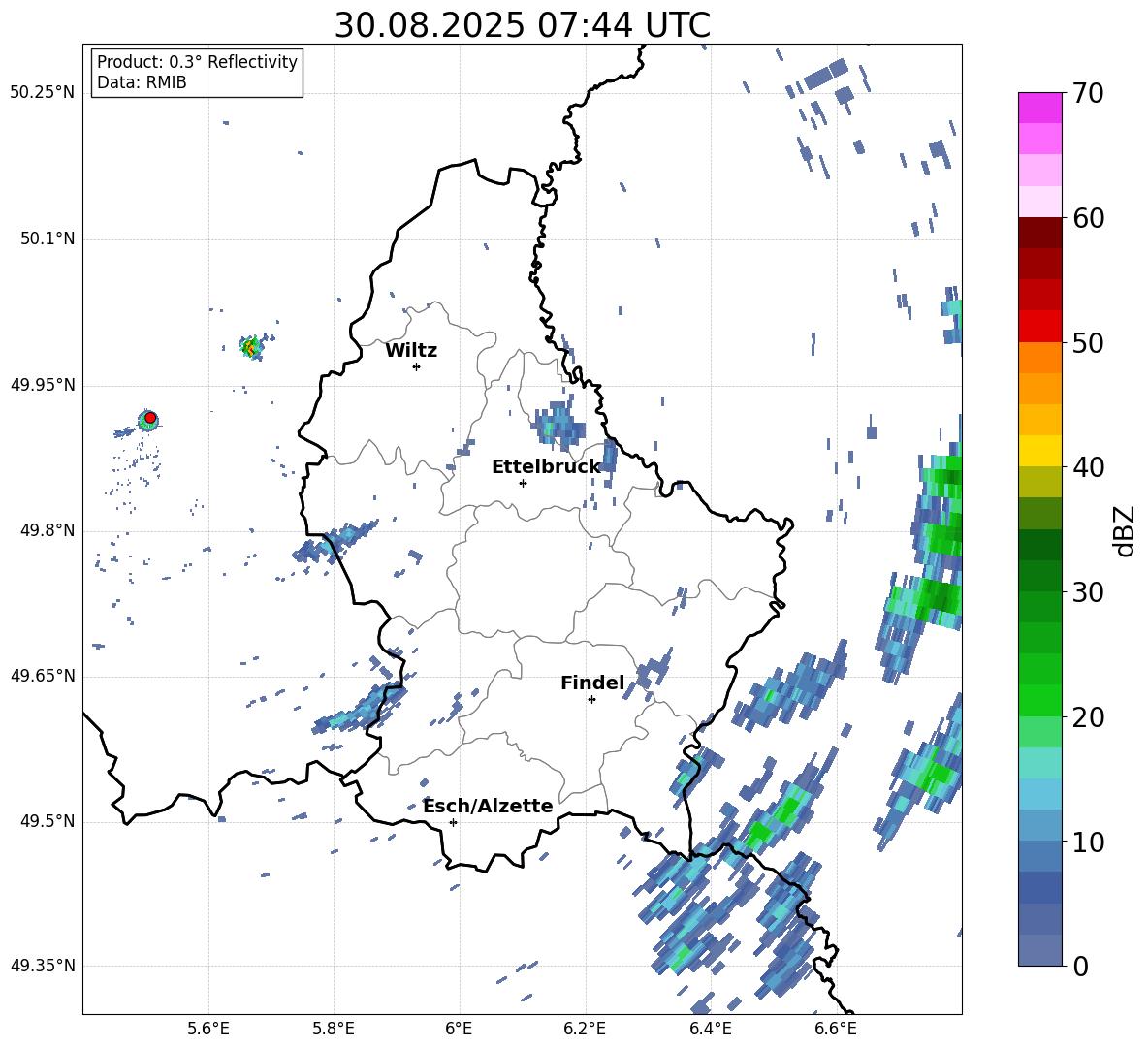Screen dimensions: 1148x1048
Task: Click the 5.8°E longitude label
Action: click(x=334, y=1029)
